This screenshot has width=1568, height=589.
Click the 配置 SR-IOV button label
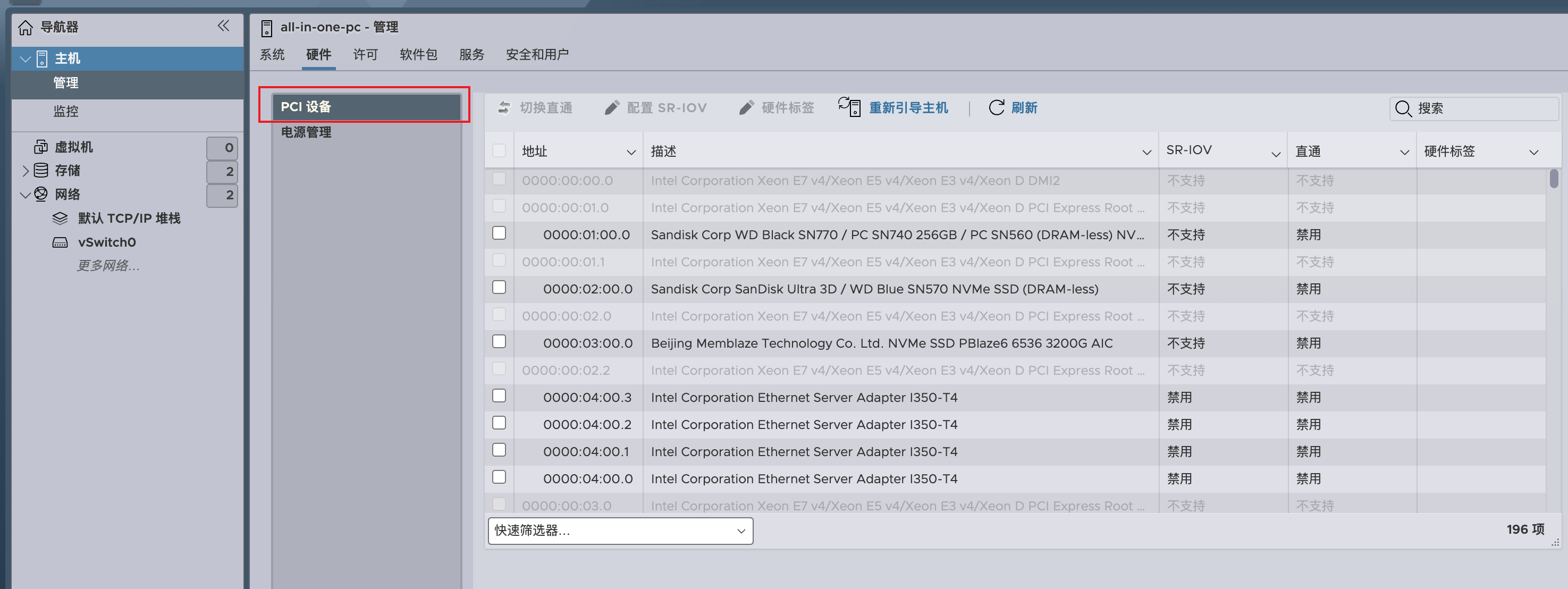click(667, 108)
